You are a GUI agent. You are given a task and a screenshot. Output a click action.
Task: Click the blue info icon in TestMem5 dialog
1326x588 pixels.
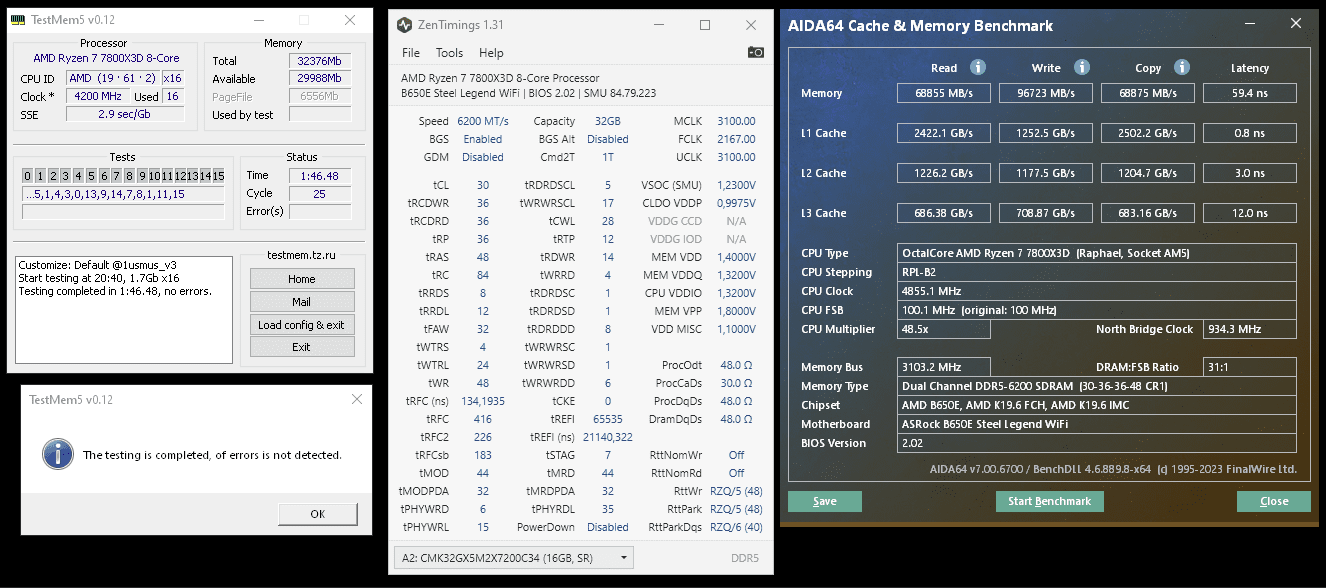pyautogui.click(x=58, y=454)
